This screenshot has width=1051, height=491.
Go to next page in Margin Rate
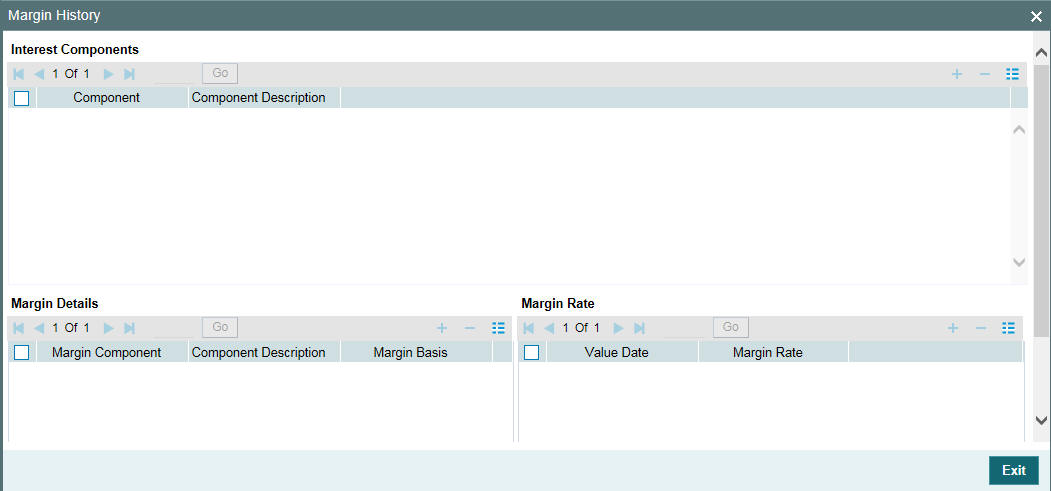[x=619, y=328]
